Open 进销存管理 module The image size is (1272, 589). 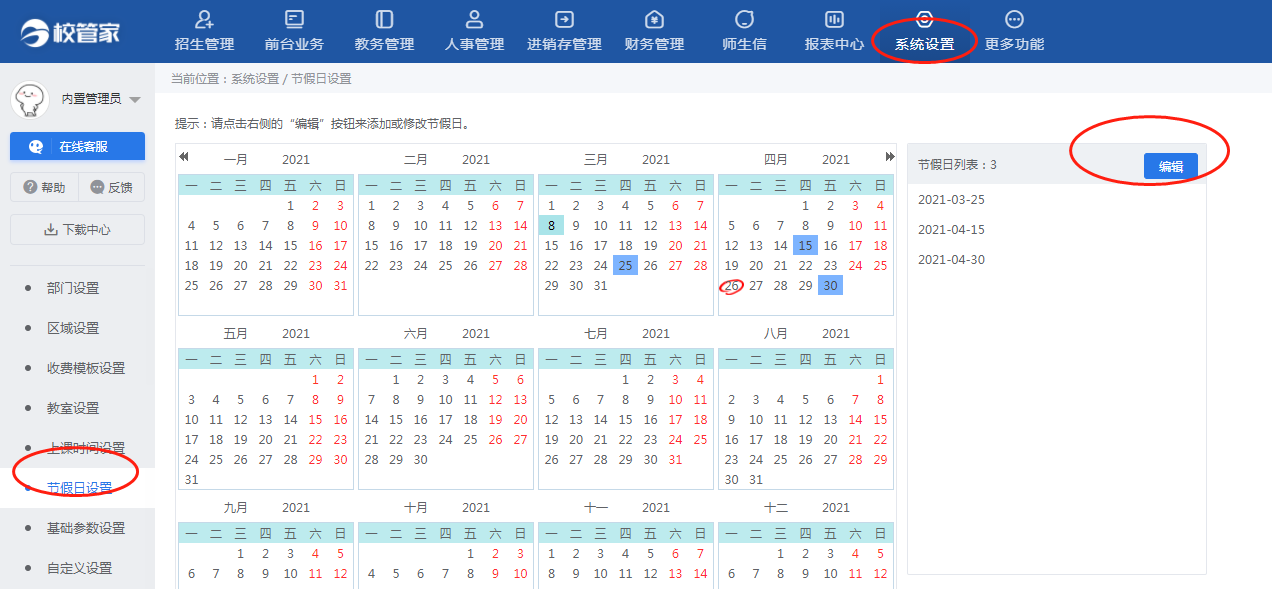click(564, 31)
